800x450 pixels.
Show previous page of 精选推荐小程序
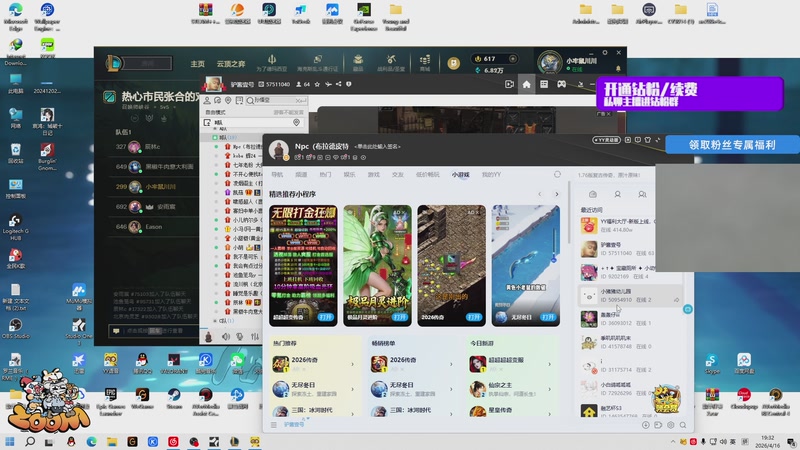[x=540, y=194]
